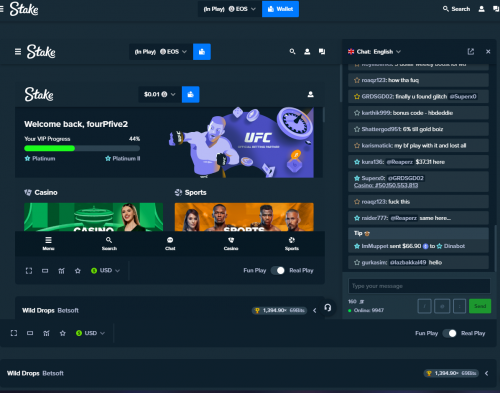
Task: Click the Betsoft provider link in the outer Wild Drops row
Action: pyautogui.click(x=53, y=373)
